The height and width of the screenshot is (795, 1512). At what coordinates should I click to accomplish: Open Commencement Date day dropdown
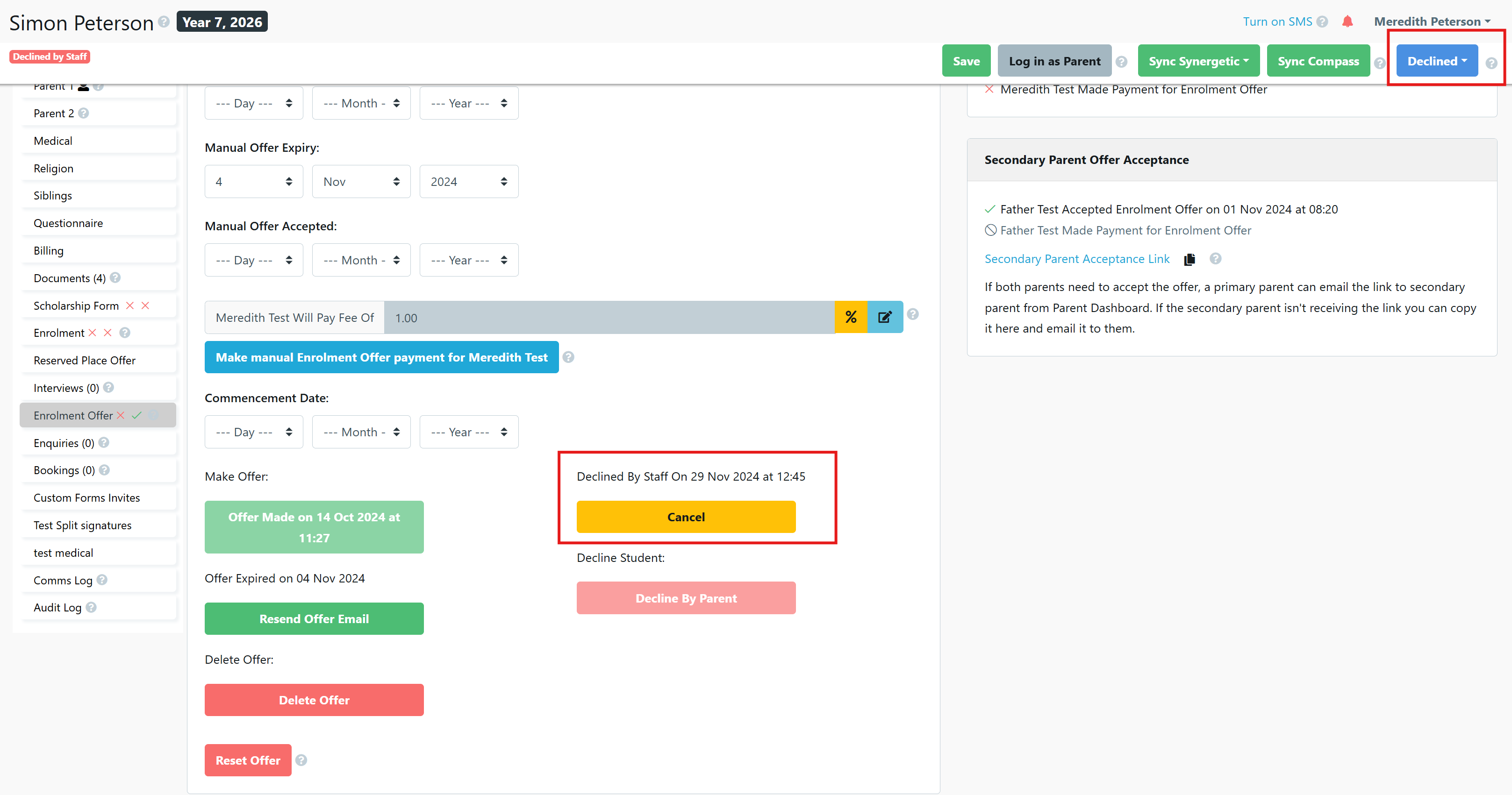pos(254,433)
